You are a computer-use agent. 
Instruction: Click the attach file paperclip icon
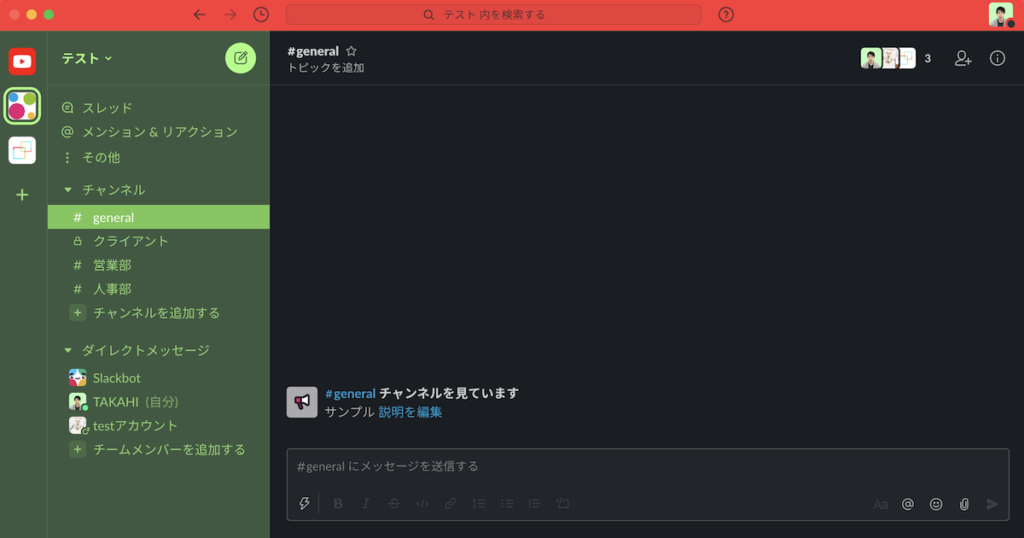coord(964,504)
